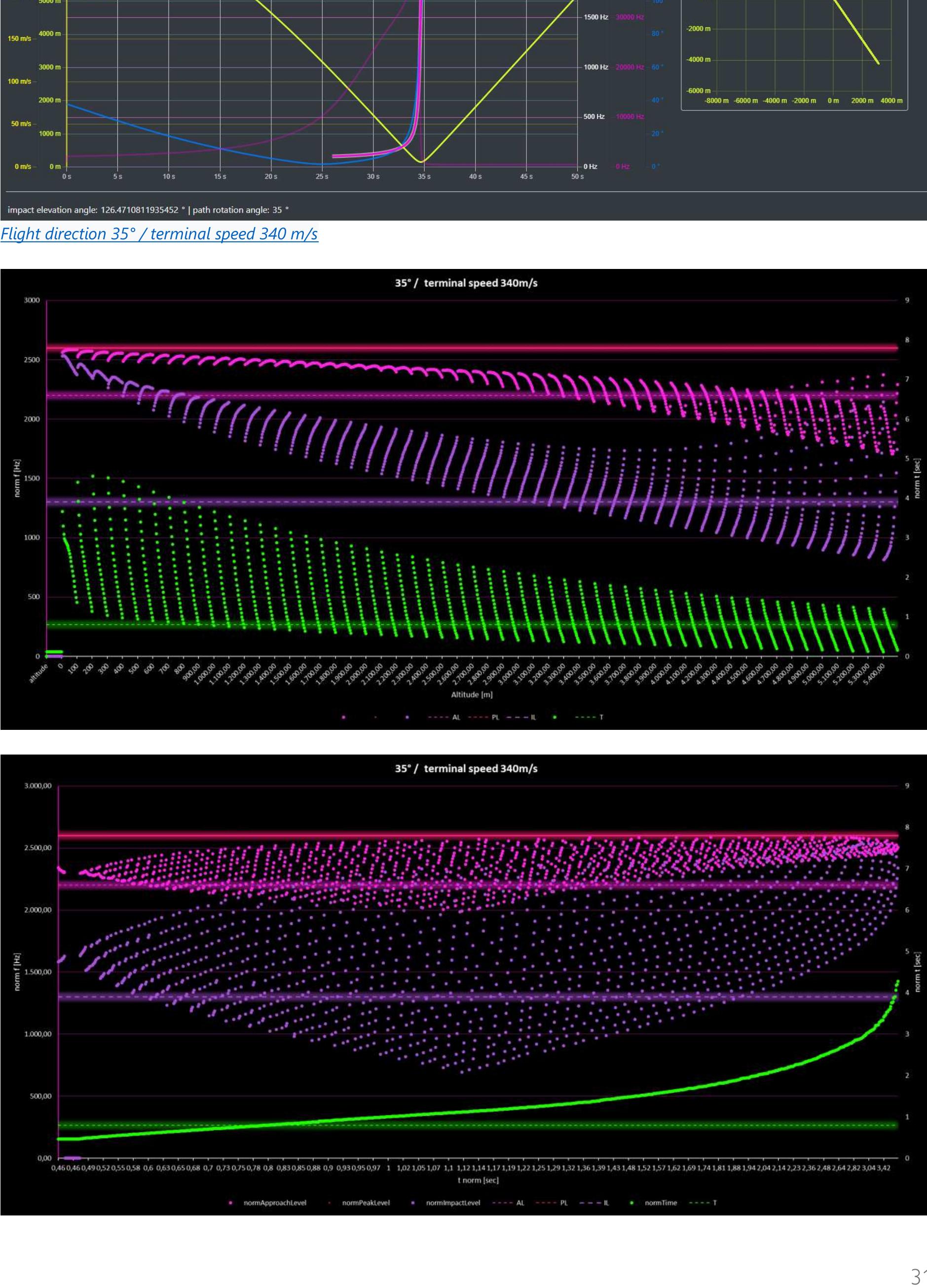Image resolution: width=927 pixels, height=1288 pixels.
Task: Click the '-6000 m' label in the trajectory plot
Action: 699,91
